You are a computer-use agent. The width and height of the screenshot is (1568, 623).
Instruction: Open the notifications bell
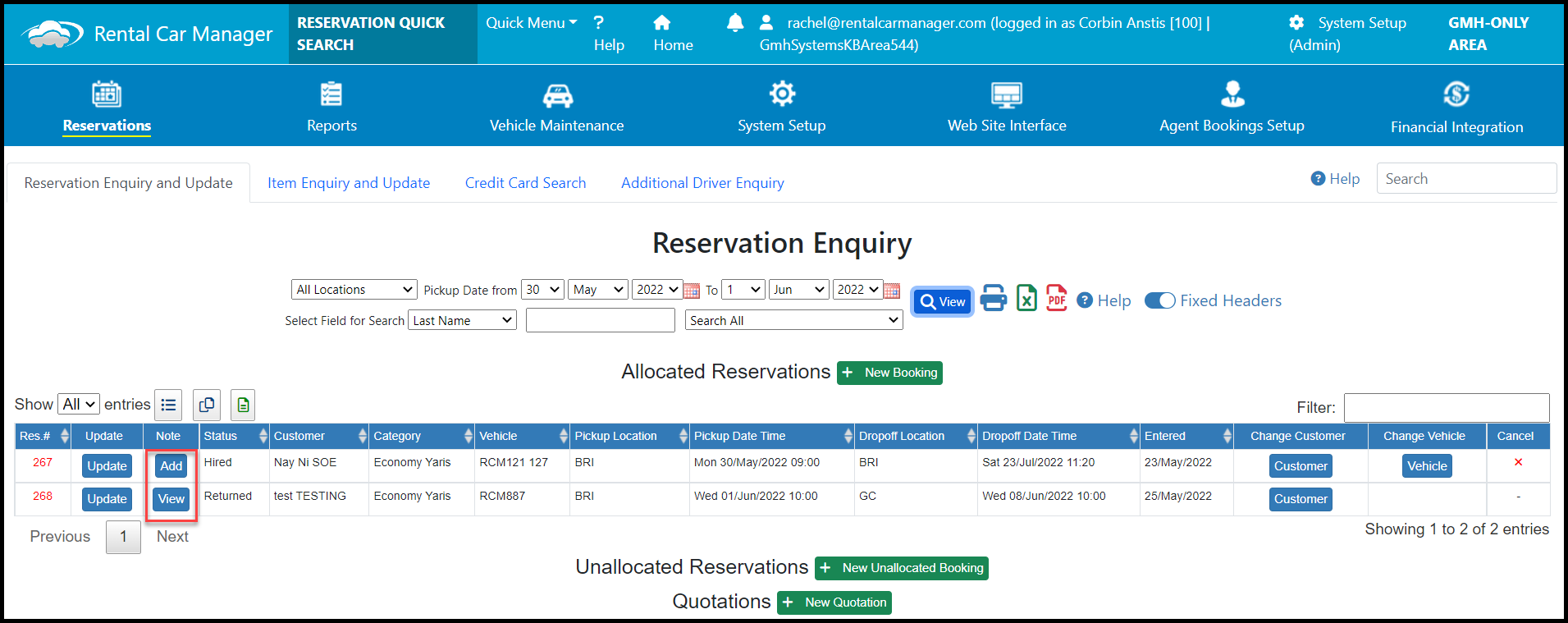[735, 23]
